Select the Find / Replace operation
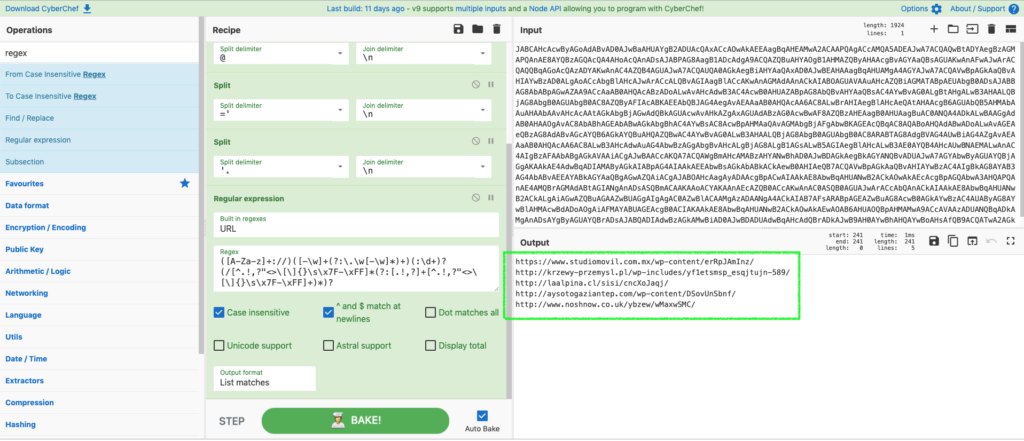This screenshot has height=441, width=1024. (30, 118)
